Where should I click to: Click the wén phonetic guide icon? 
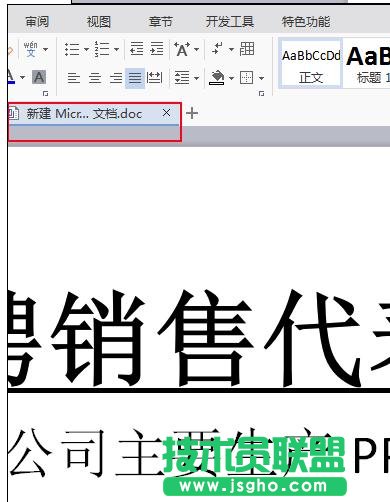click(x=31, y=49)
